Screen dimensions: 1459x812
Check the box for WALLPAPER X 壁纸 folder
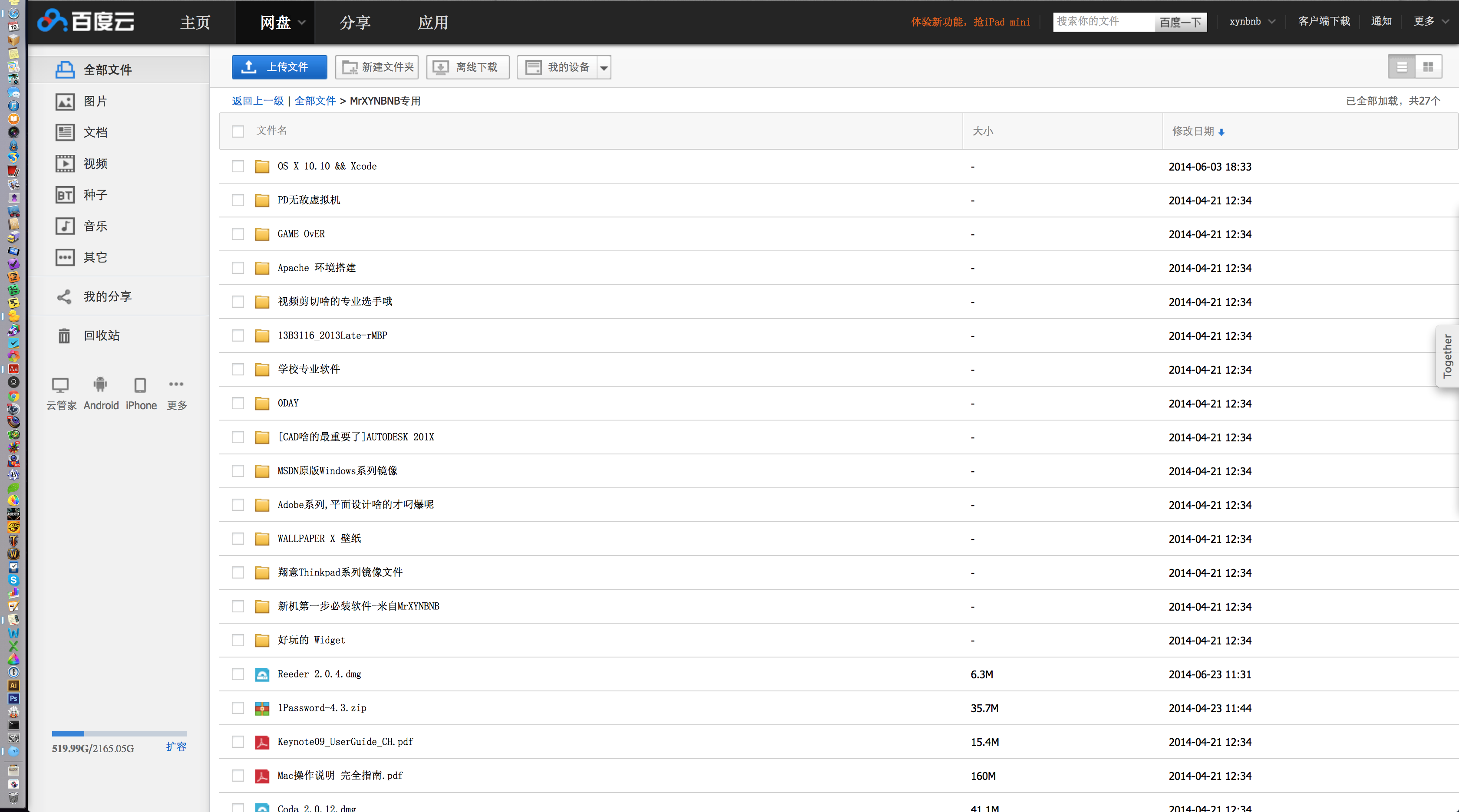(238, 539)
